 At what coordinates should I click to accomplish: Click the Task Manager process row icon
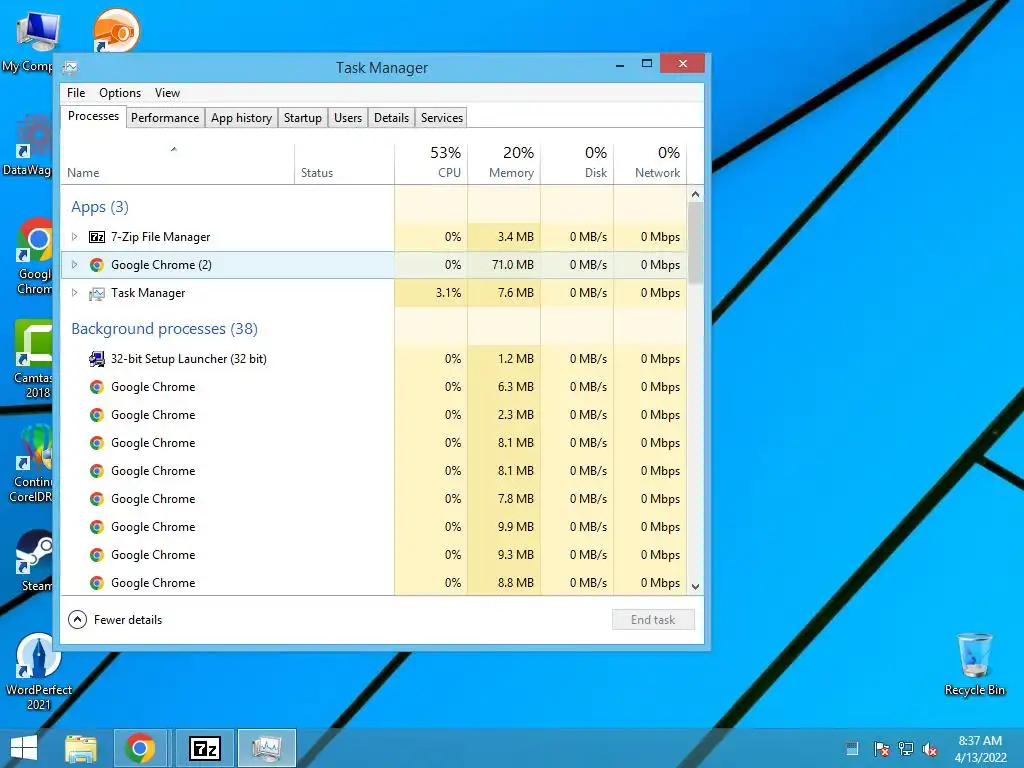pos(97,293)
